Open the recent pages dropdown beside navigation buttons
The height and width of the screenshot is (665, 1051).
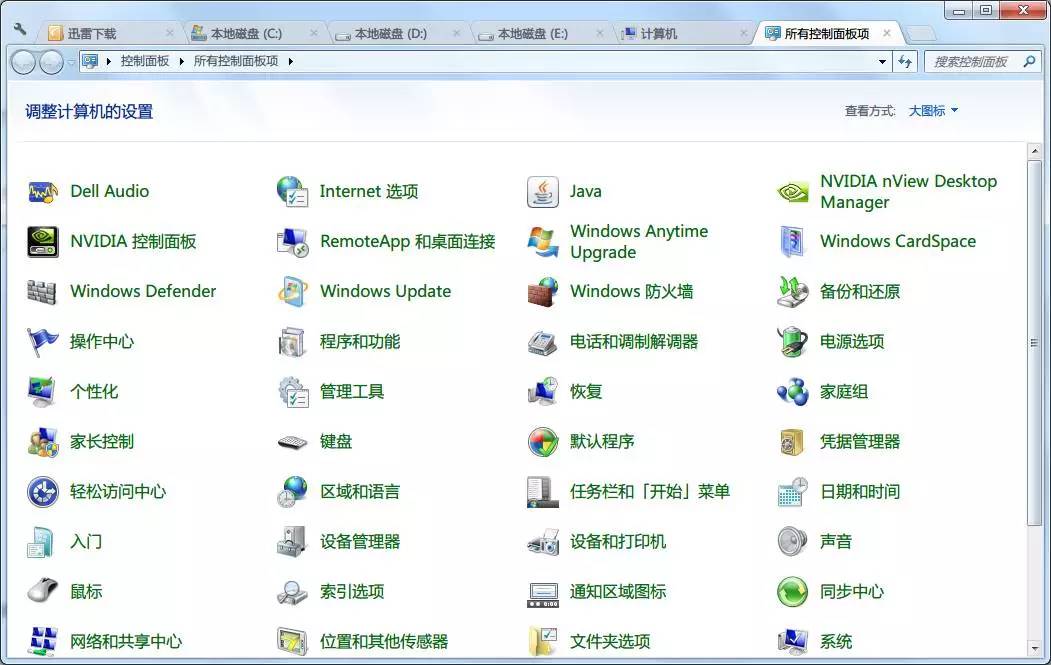coord(70,62)
